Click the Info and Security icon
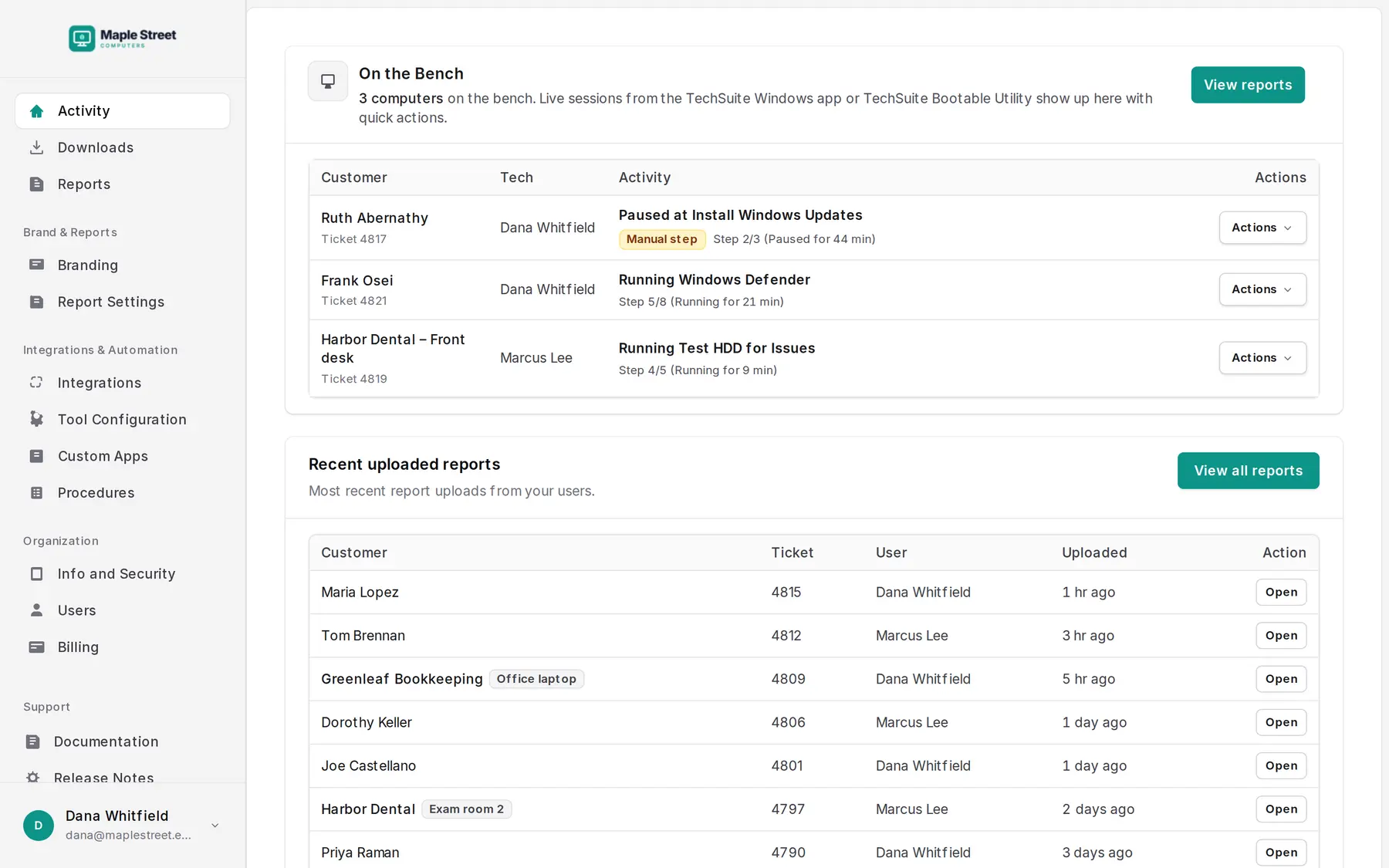Screen dimensions: 1389x868 click(x=36, y=574)
